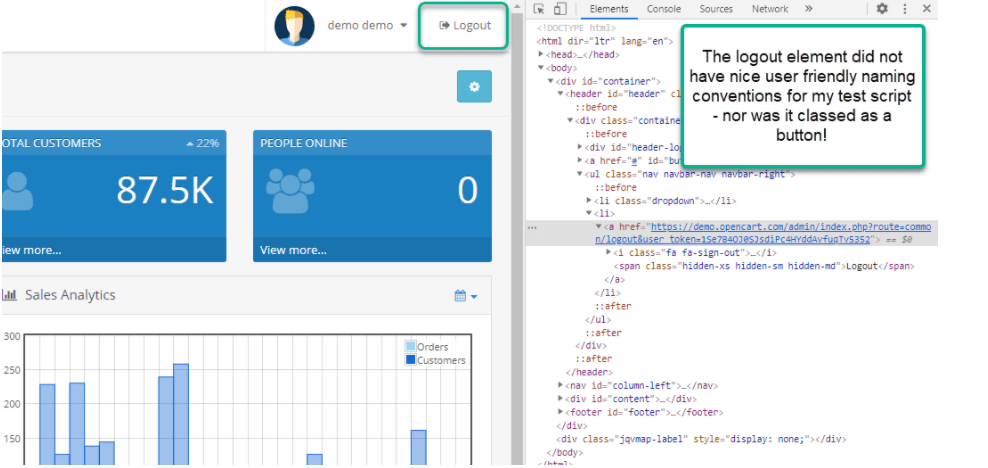Close the DevTools panel
Screen dimensions: 988x468
(927, 9)
